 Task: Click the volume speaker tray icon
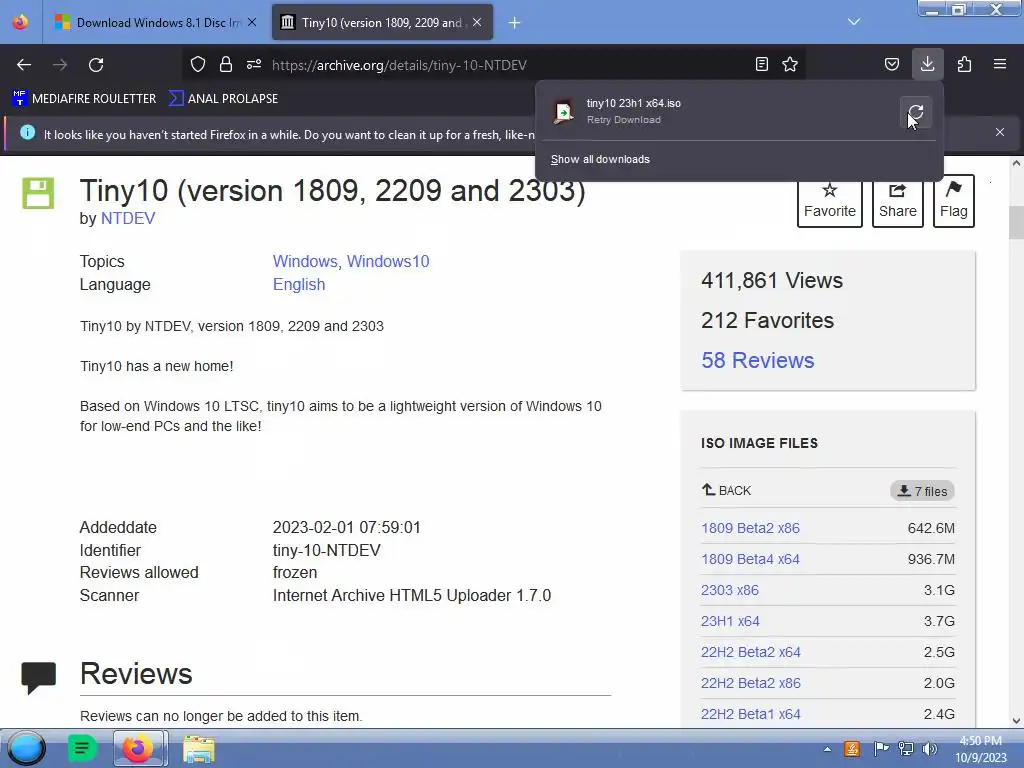coord(929,748)
